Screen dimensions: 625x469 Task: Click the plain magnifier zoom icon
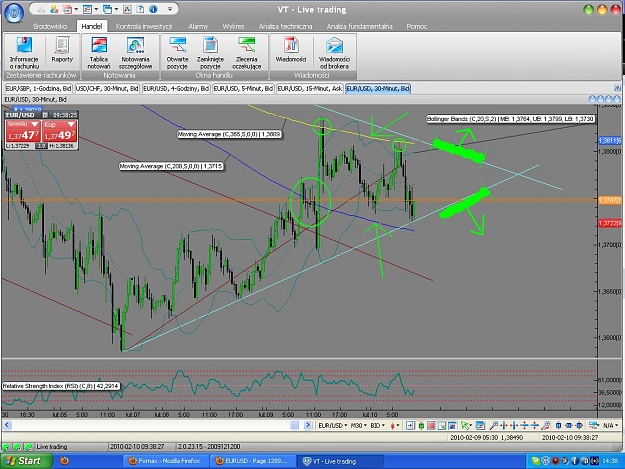click(x=493, y=426)
